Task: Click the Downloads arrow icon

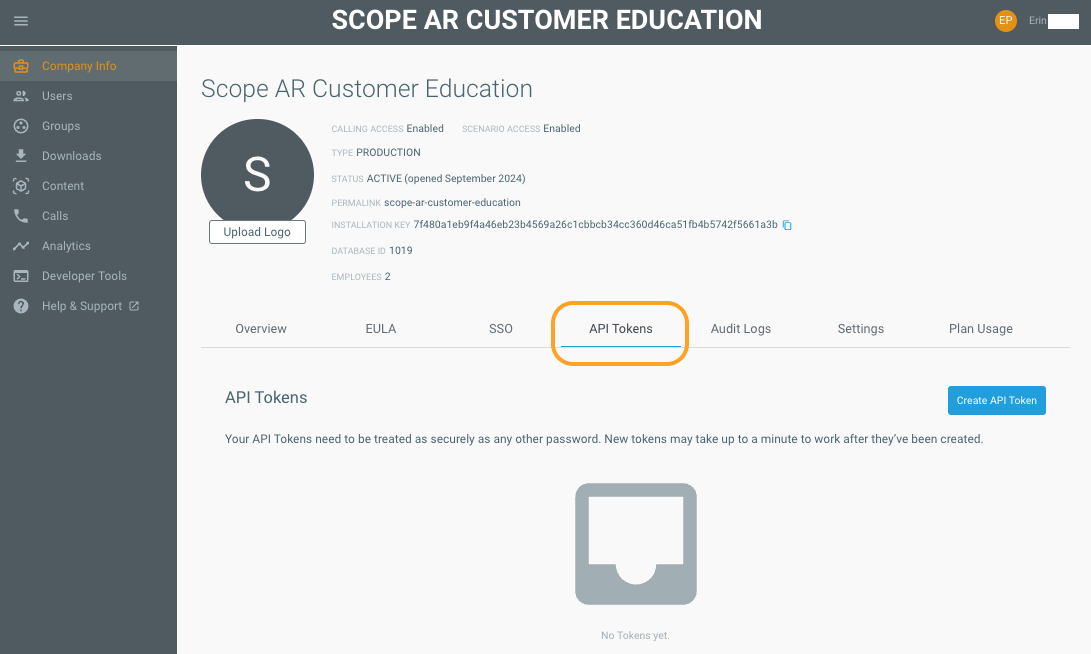Action: 21,156
